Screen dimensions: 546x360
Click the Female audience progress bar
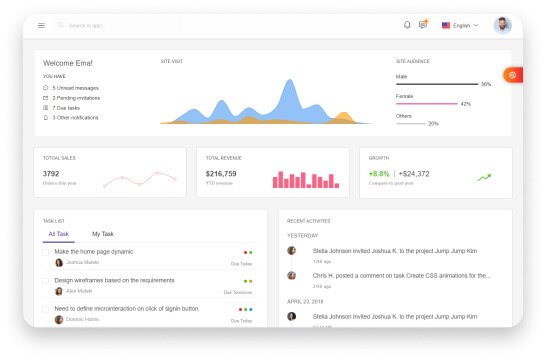click(x=427, y=104)
